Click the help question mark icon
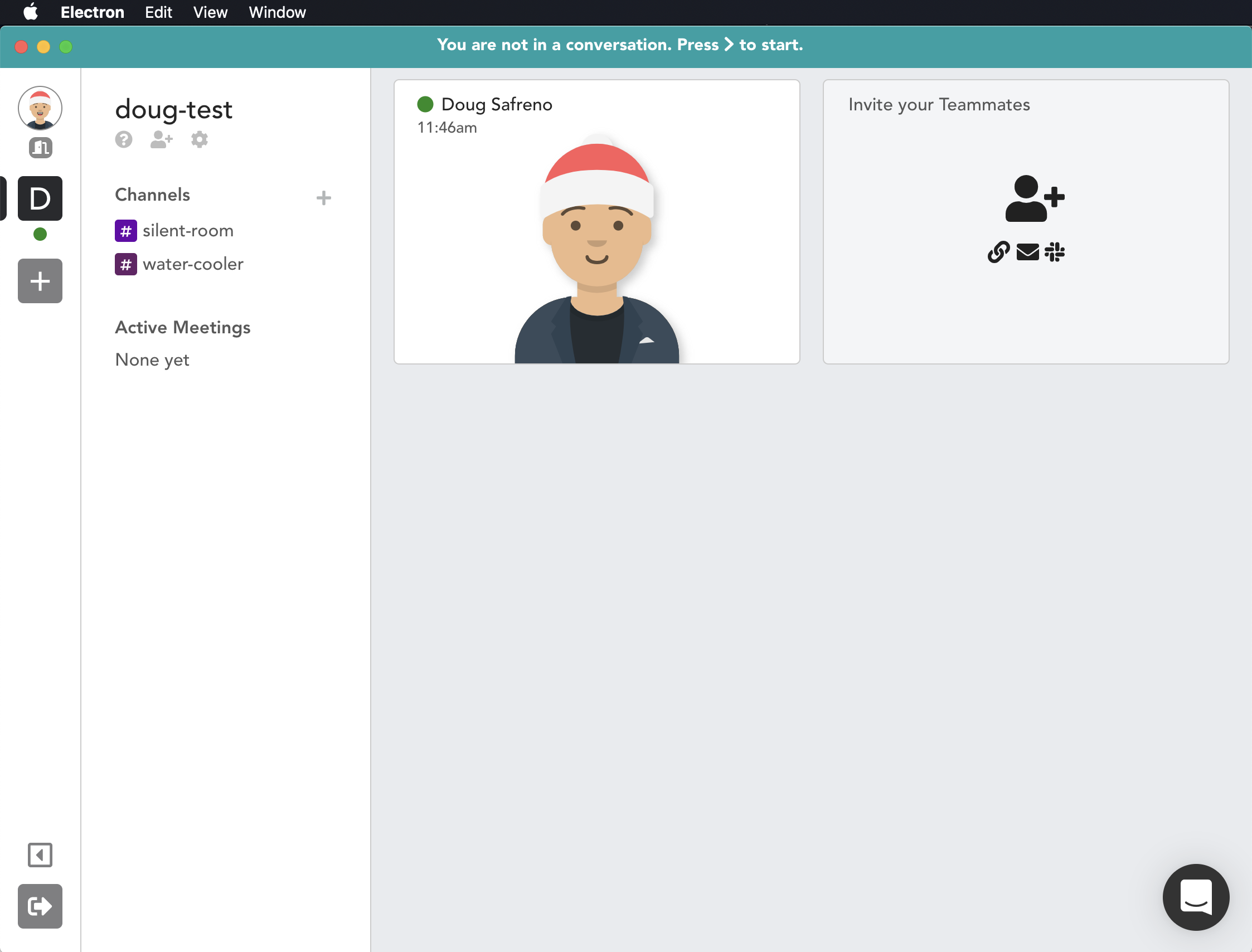1252x952 pixels. pyautogui.click(x=124, y=139)
